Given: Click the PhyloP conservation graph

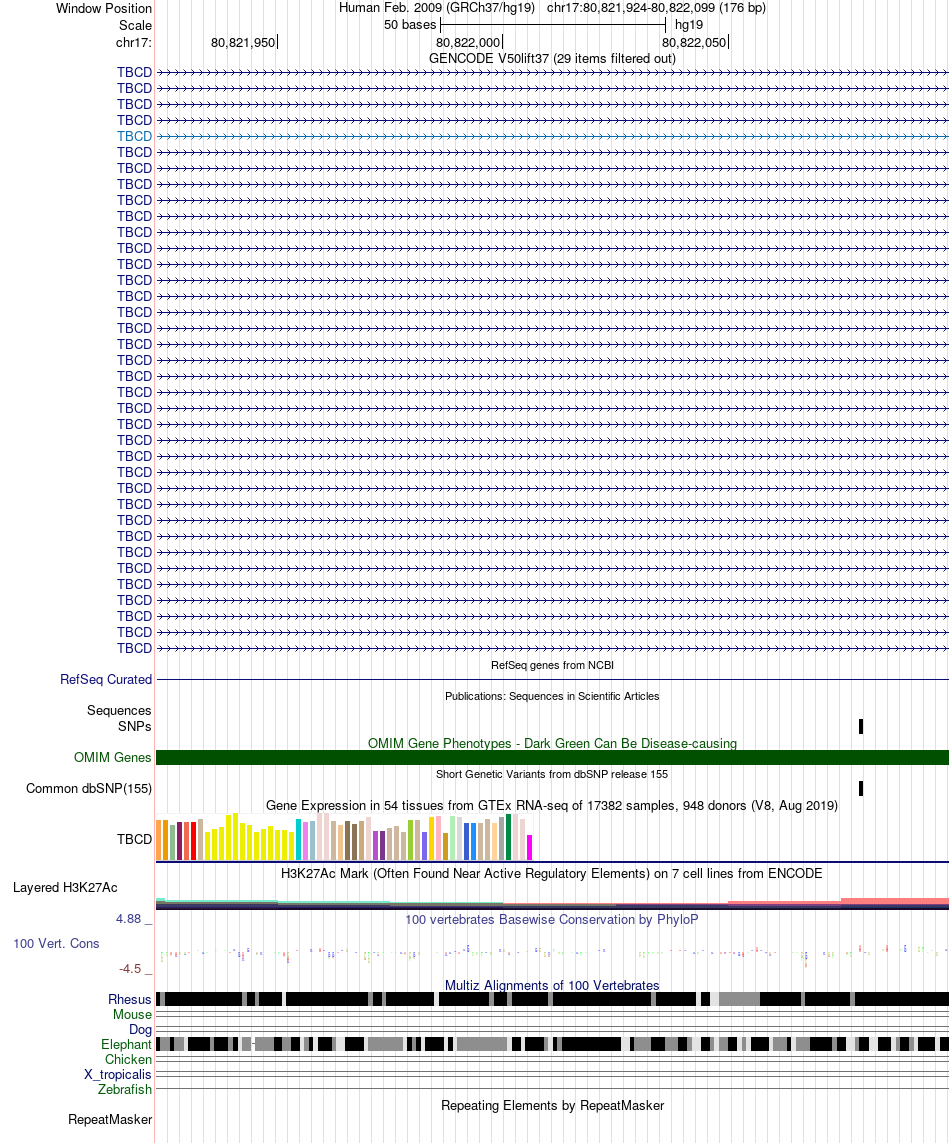Looking at the screenshot, I should (553, 954).
